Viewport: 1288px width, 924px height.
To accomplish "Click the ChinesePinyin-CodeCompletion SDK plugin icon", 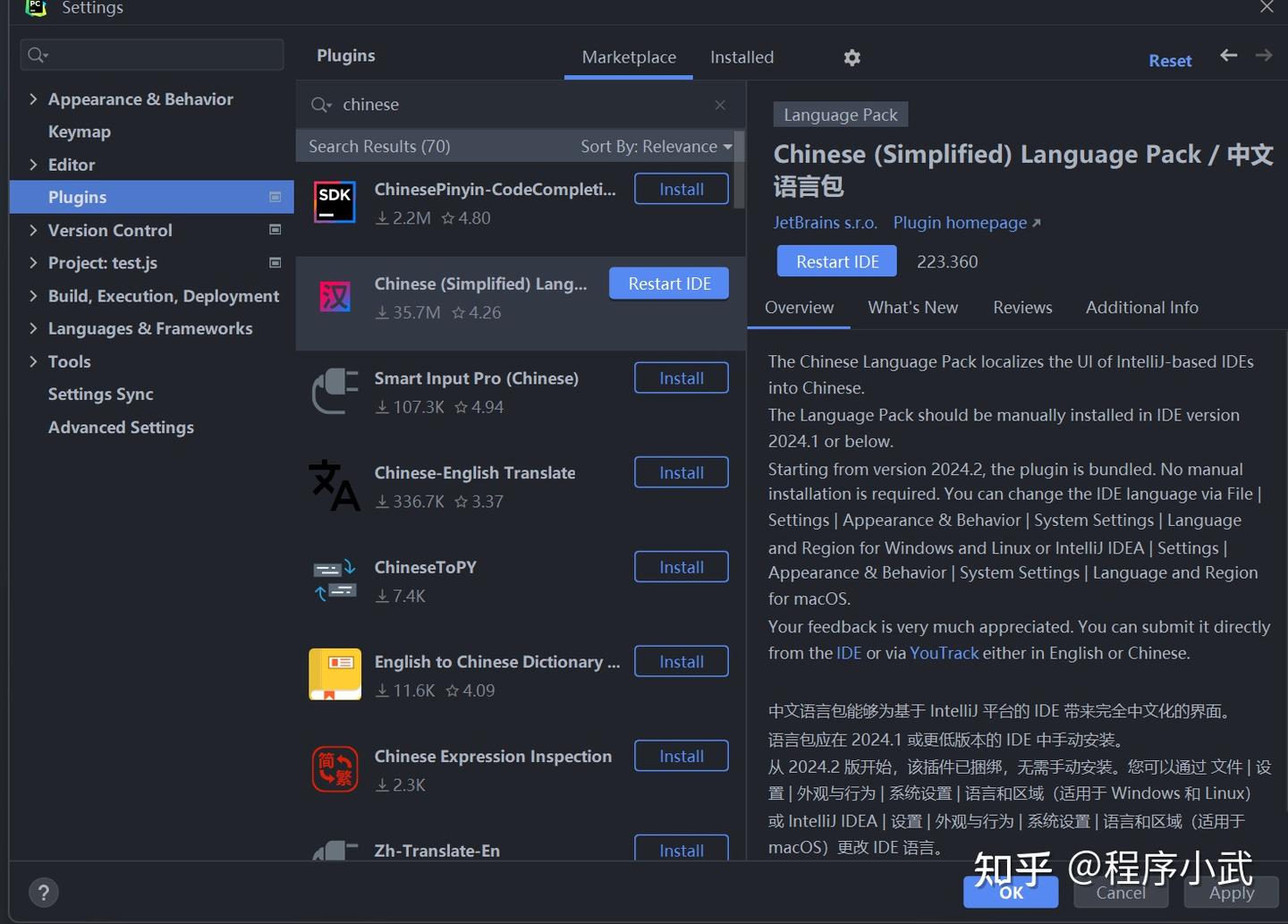I will [x=335, y=201].
